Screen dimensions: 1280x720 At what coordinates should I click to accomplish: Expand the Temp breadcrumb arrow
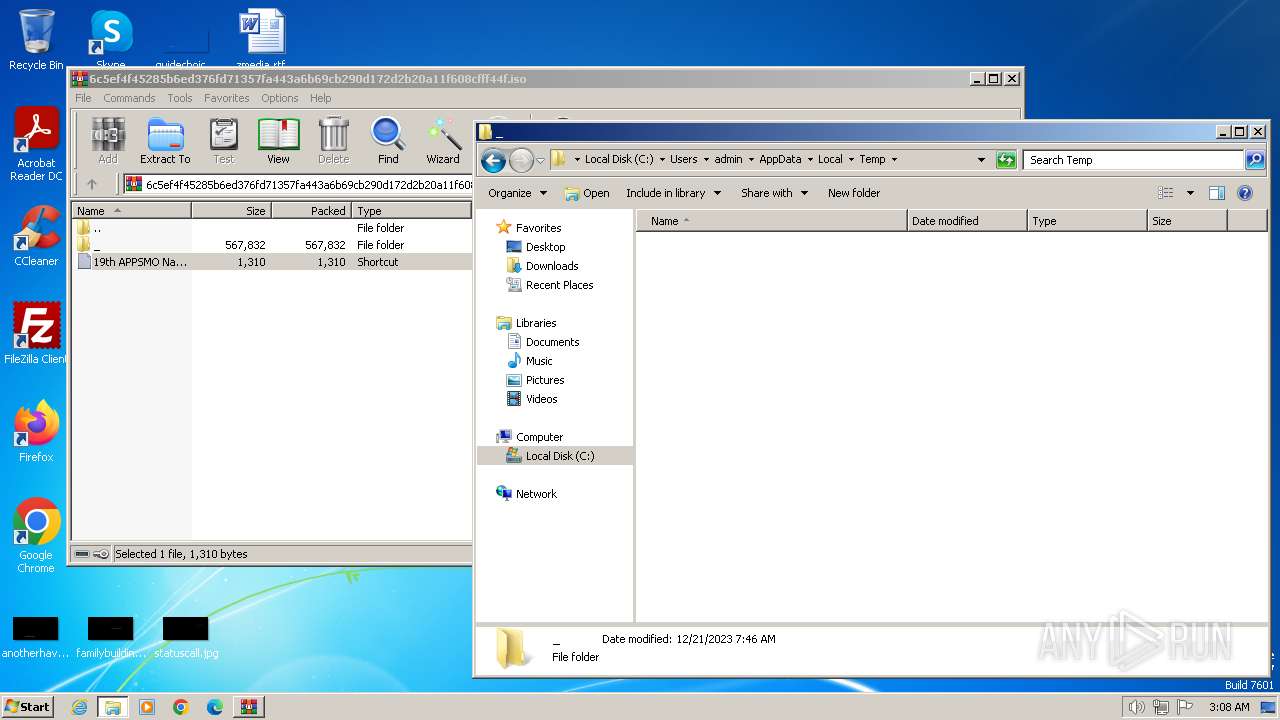click(894, 159)
